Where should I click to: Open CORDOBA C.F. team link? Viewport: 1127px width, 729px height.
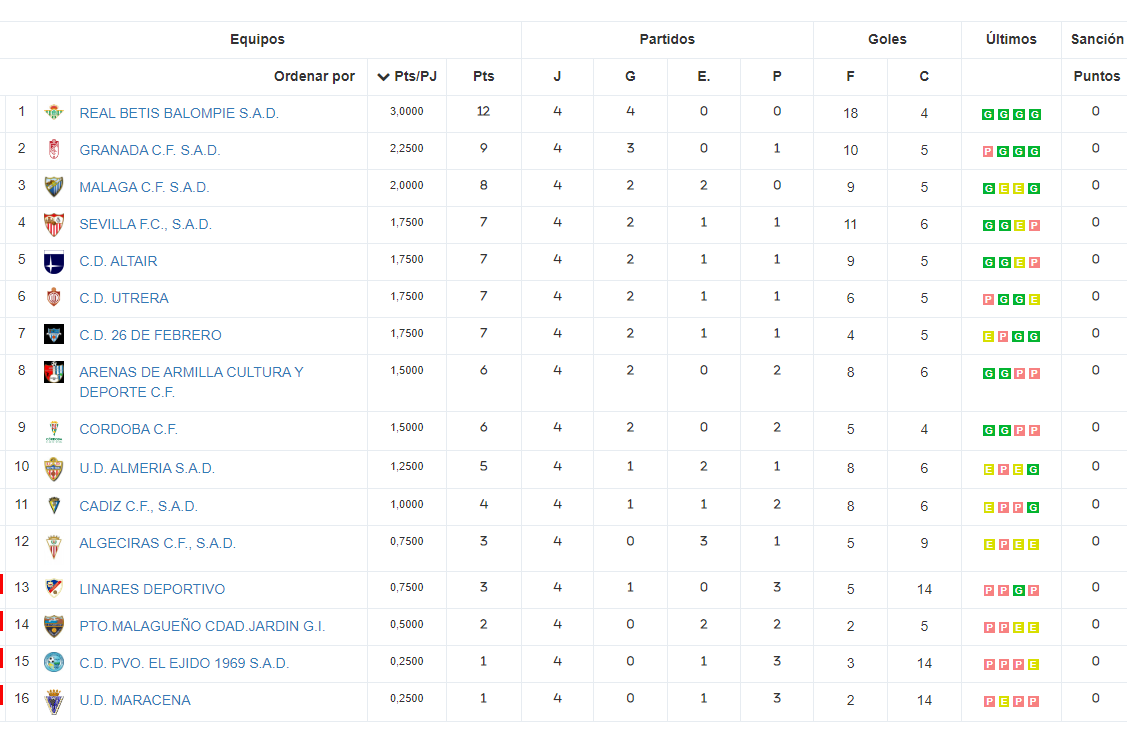coord(128,430)
